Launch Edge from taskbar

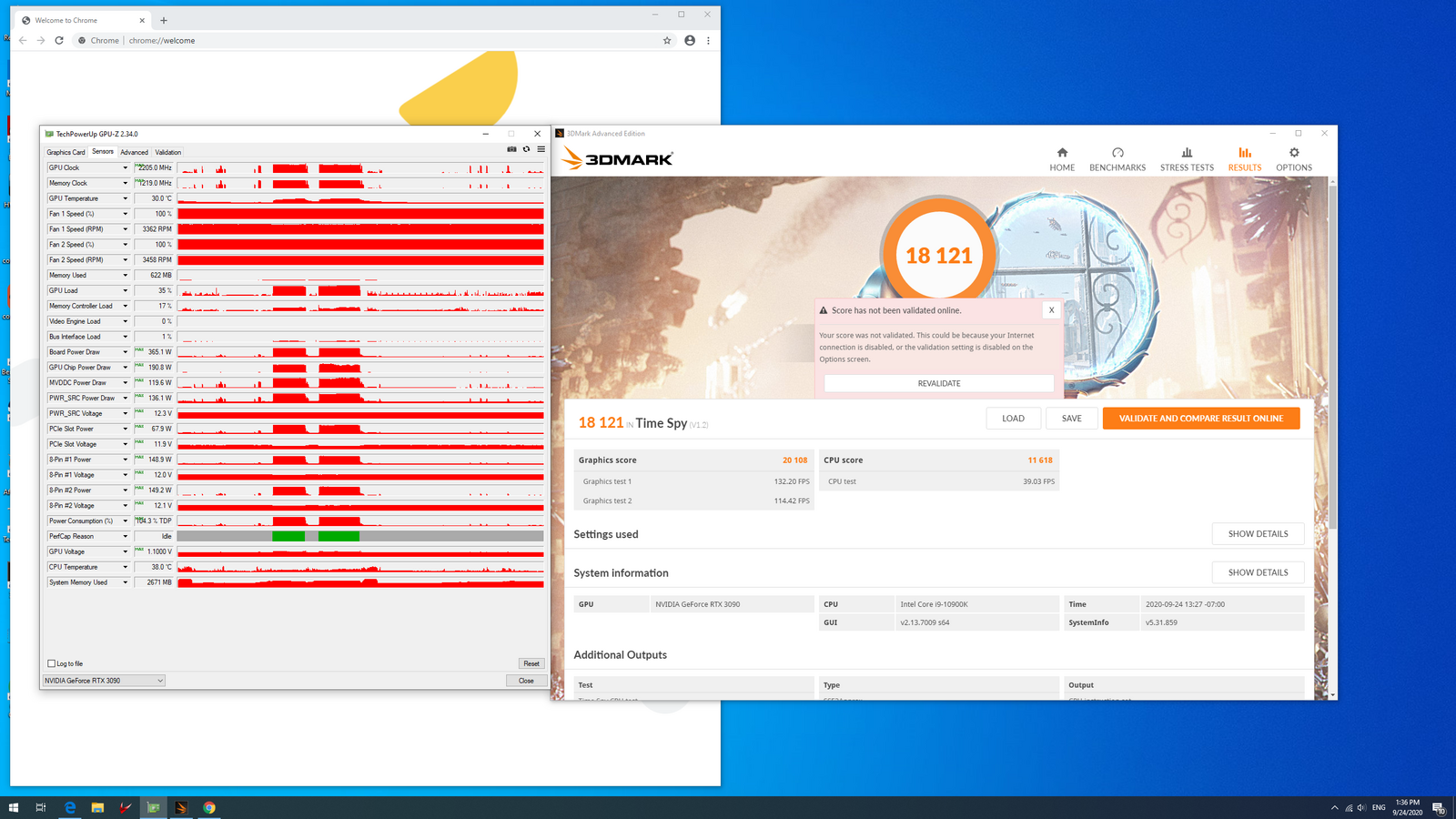tap(70, 807)
